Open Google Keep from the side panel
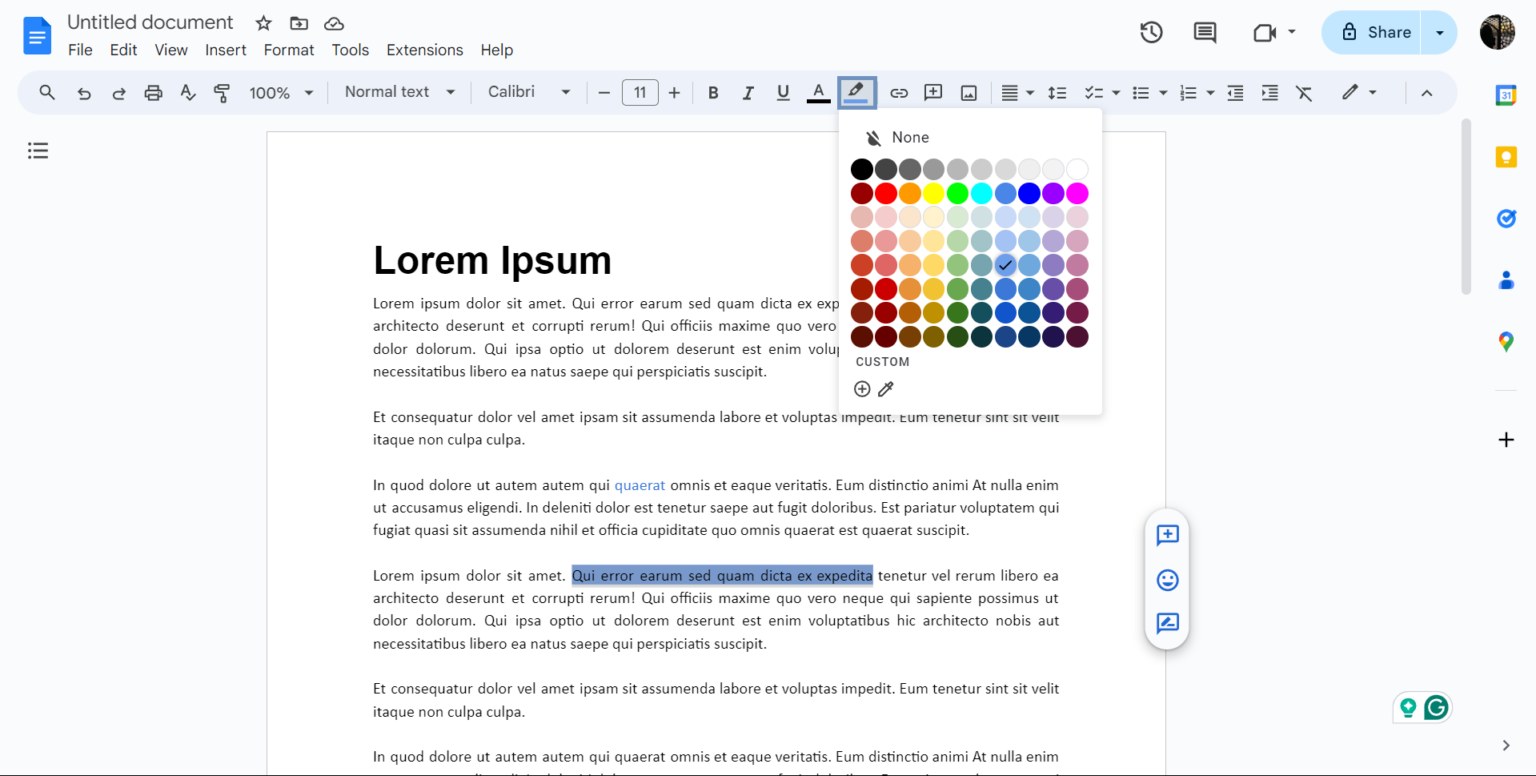This screenshot has height=776, width=1536. (1506, 156)
